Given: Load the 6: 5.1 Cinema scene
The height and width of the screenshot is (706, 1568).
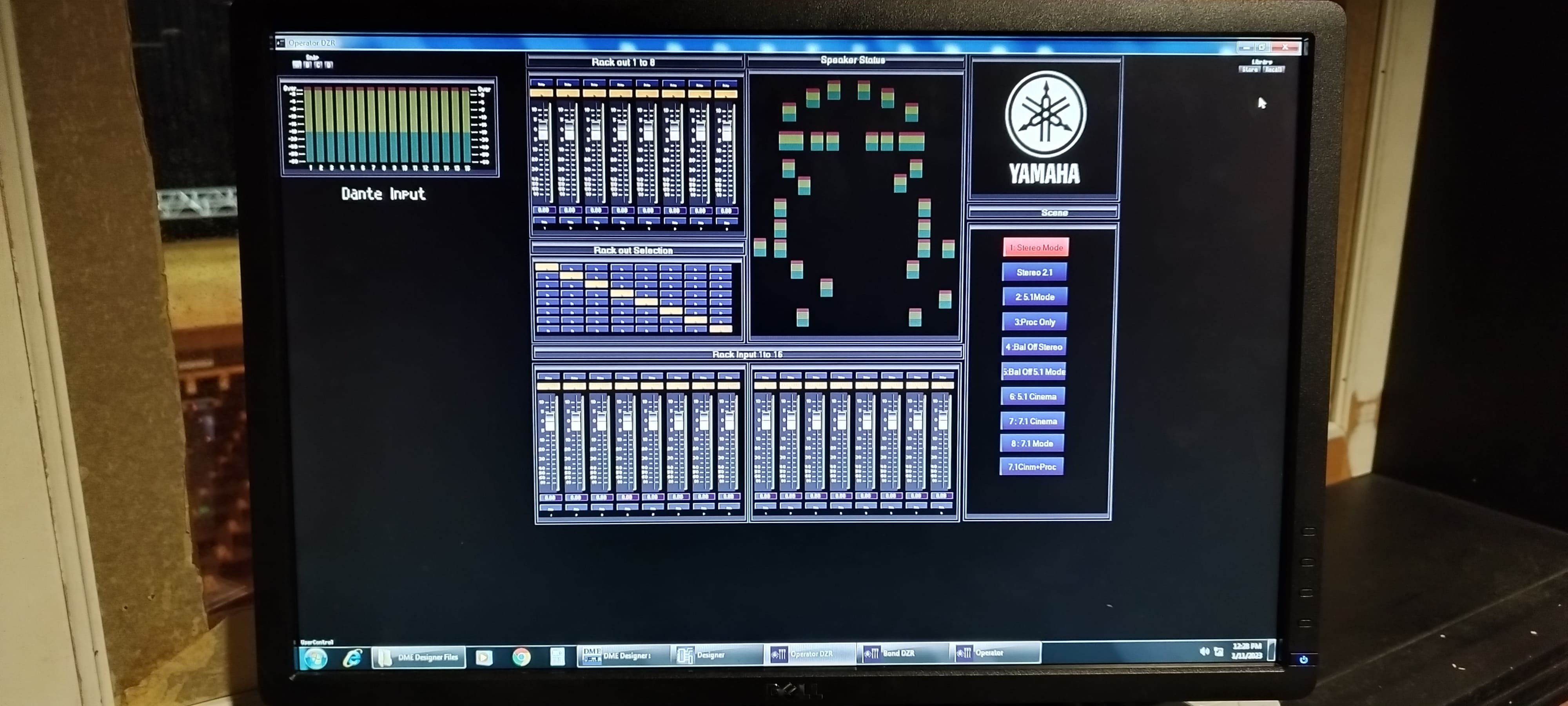Looking at the screenshot, I should 1033,396.
